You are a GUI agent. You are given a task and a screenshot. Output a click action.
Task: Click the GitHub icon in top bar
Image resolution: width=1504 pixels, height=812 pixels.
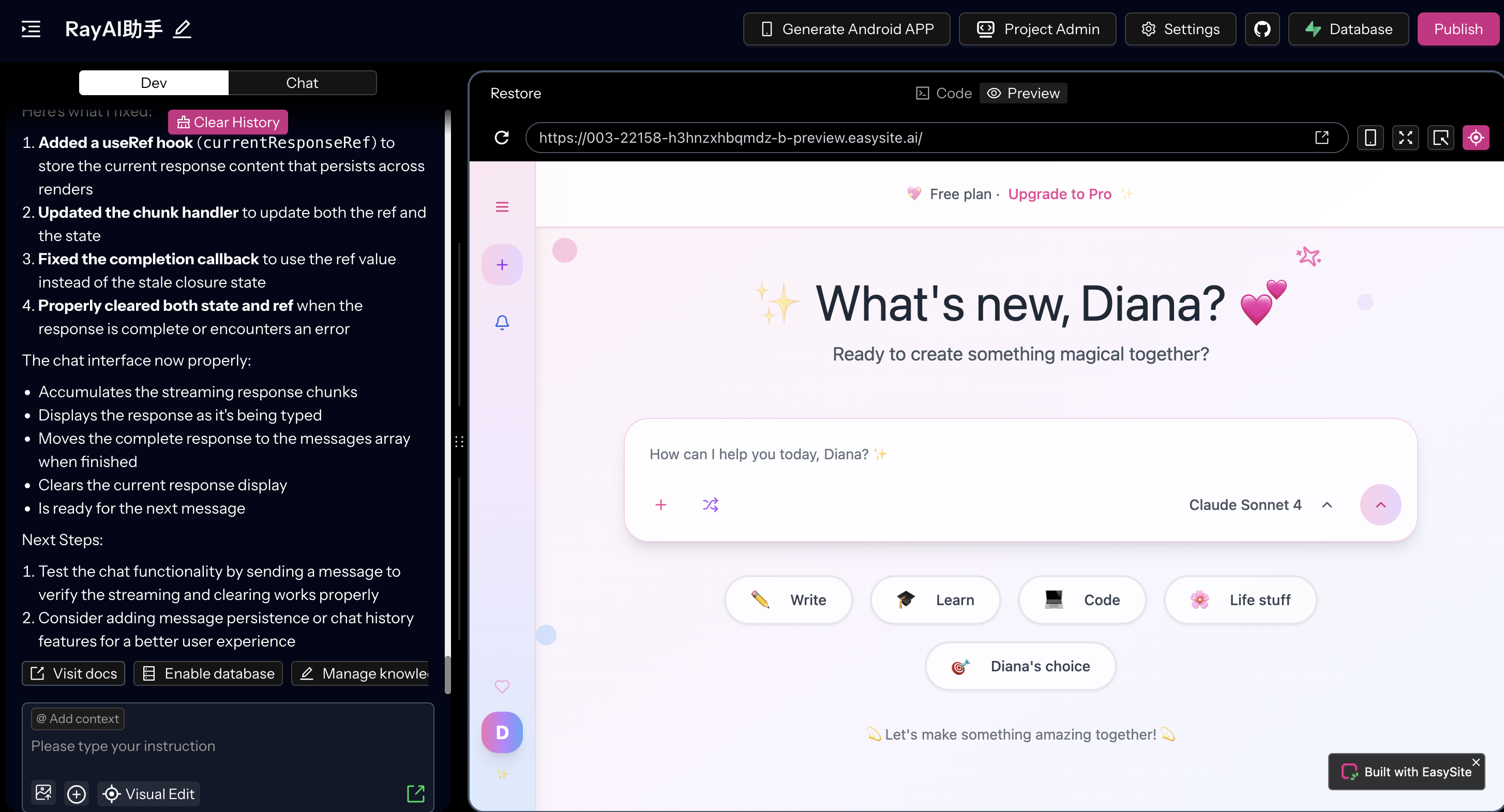1262,29
